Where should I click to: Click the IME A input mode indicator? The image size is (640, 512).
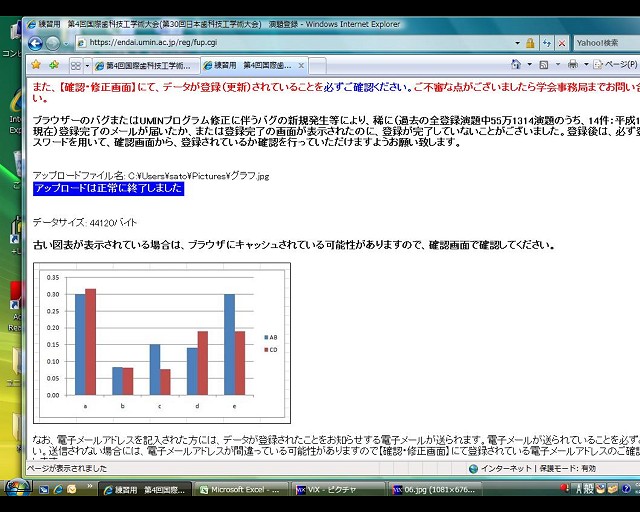pos(579,489)
